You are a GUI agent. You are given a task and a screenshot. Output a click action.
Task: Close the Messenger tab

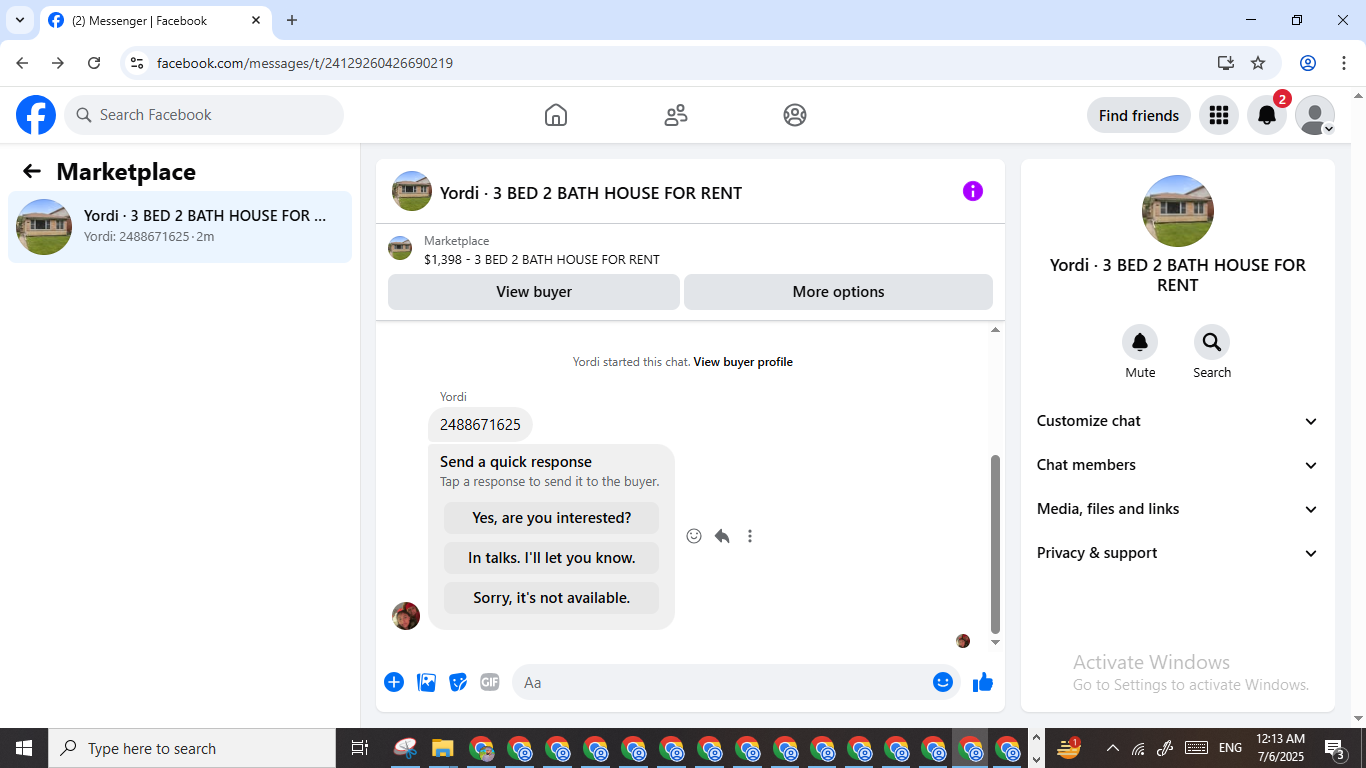(256, 20)
